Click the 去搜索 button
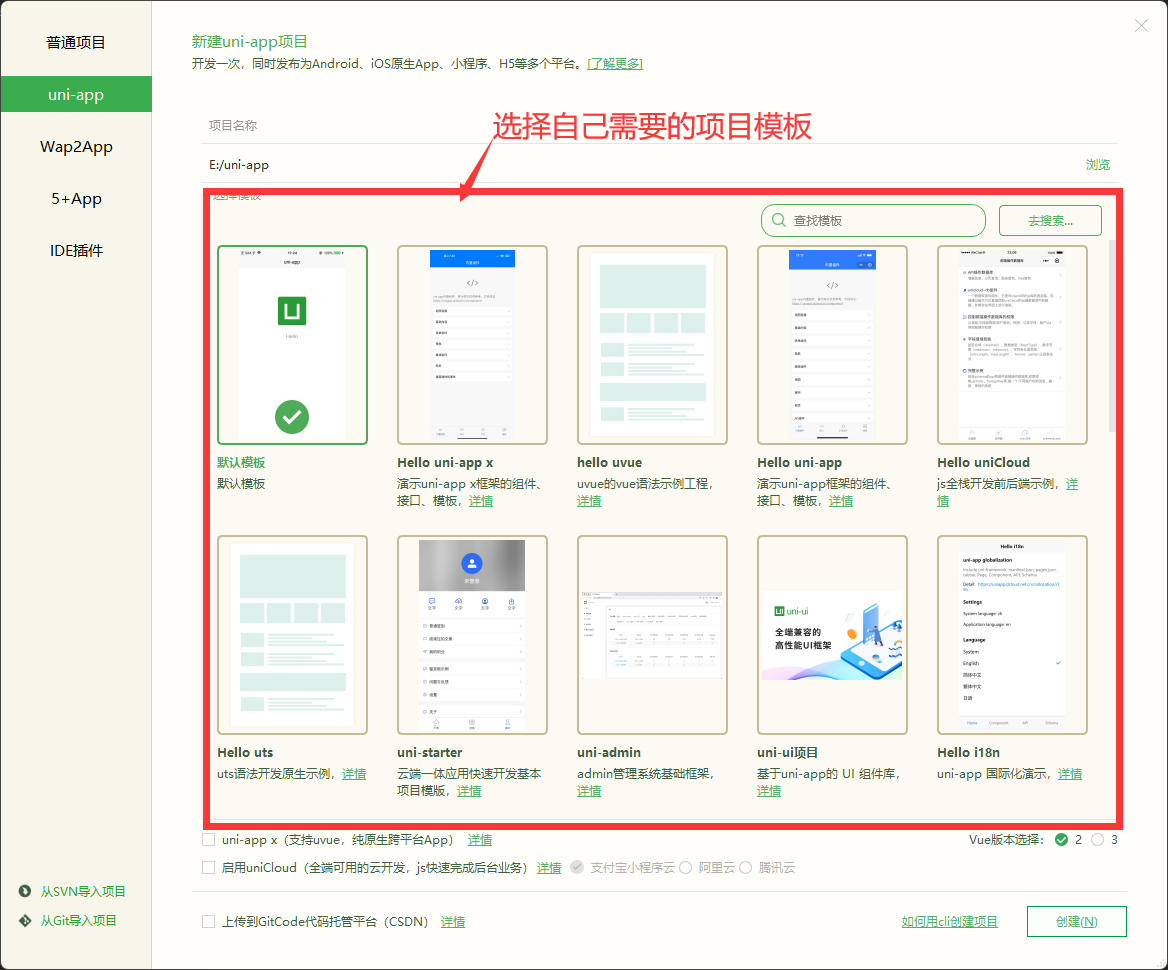1168x970 pixels. click(1049, 220)
